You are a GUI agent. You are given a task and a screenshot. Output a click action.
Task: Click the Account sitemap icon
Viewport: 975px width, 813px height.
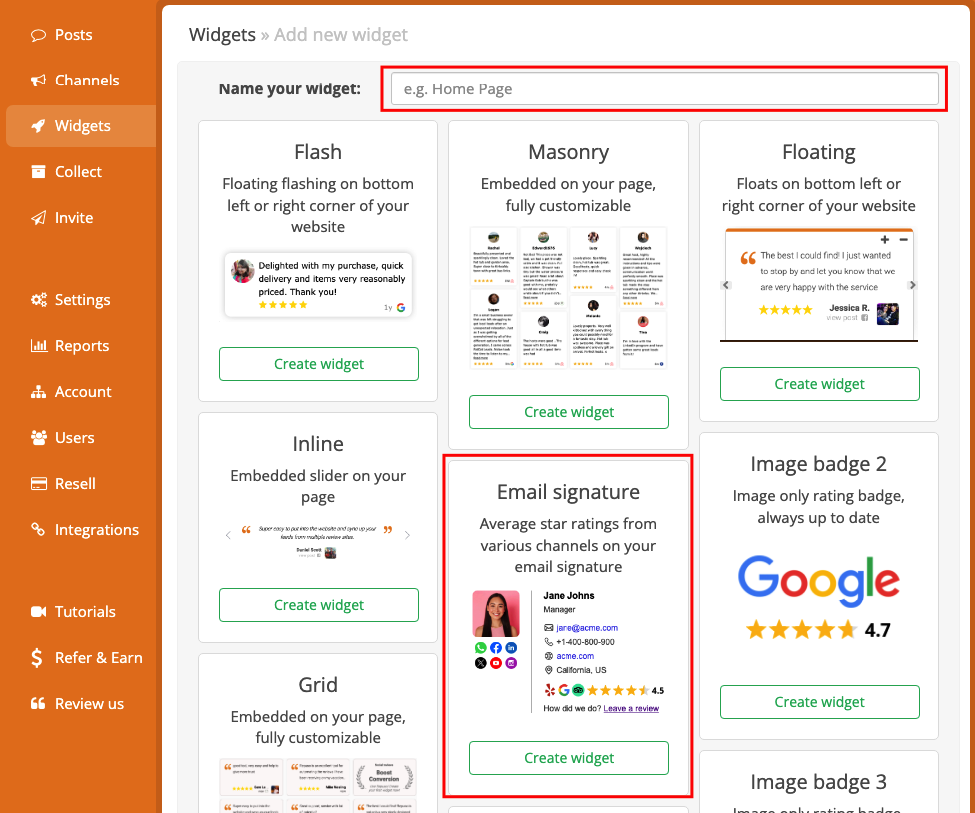(39, 392)
